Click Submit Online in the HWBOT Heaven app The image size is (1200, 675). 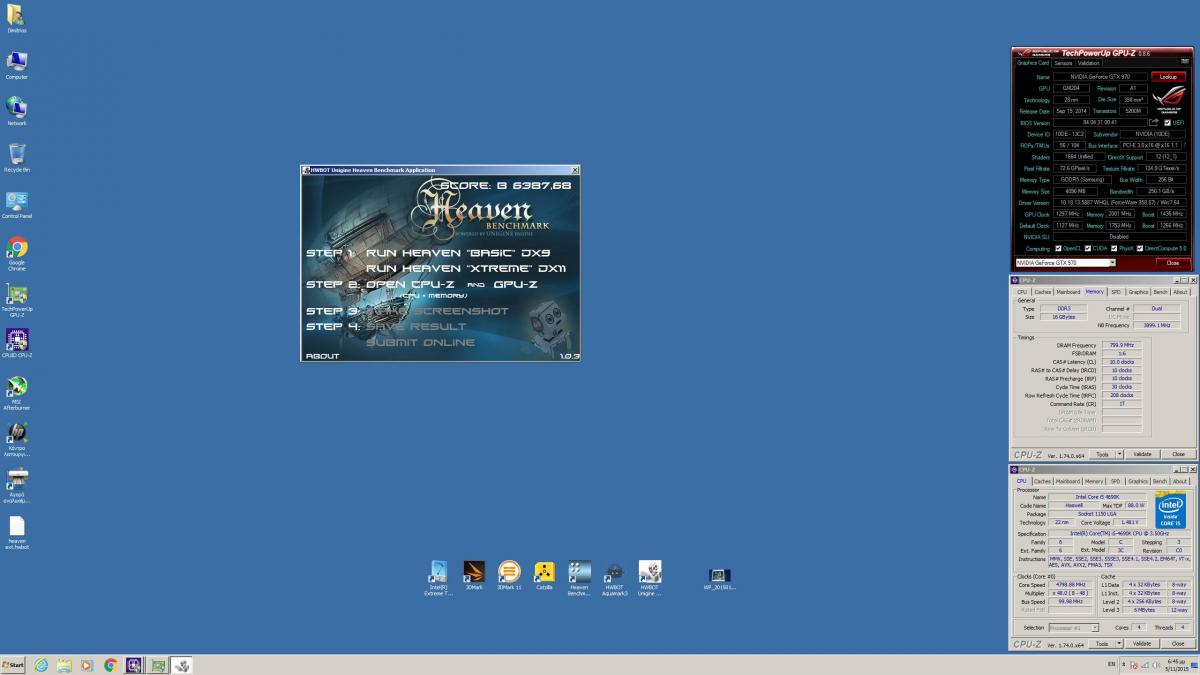point(421,342)
